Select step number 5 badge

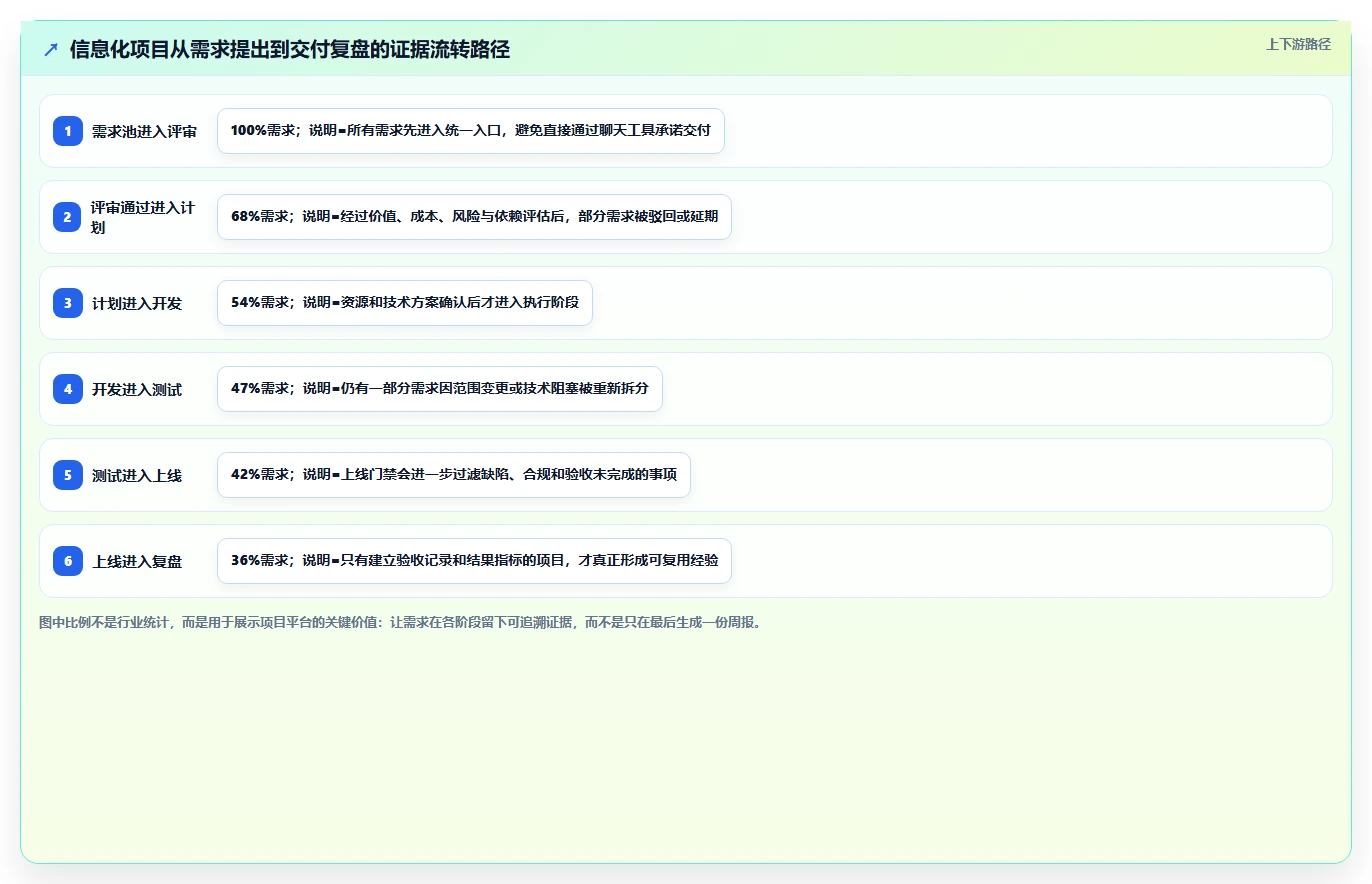(68, 475)
